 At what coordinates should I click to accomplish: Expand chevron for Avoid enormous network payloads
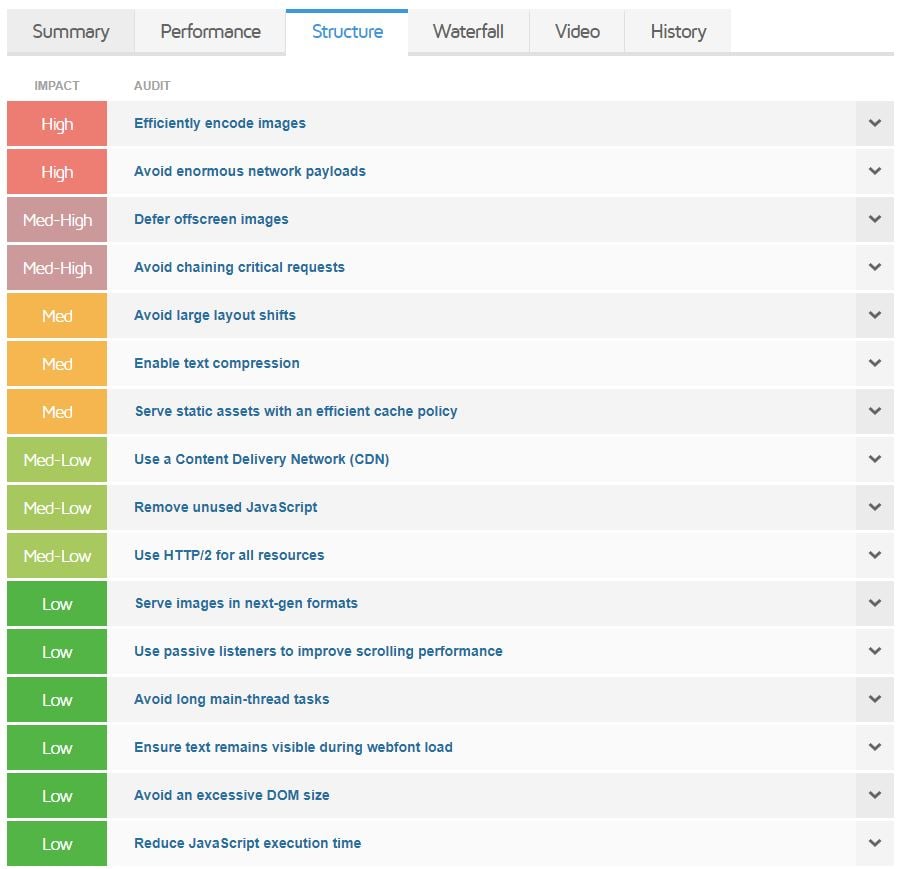pyautogui.click(x=874, y=171)
